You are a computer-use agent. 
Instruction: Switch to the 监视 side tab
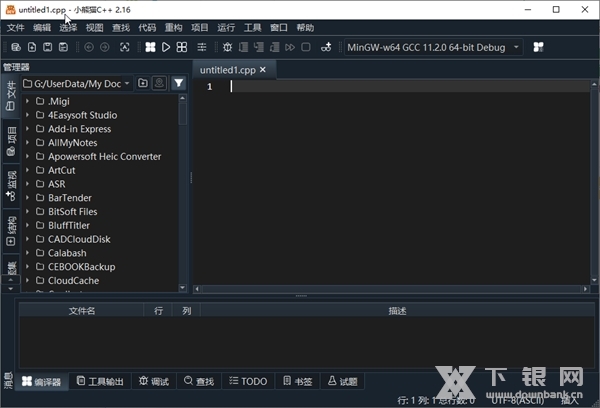tap(11, 186)
